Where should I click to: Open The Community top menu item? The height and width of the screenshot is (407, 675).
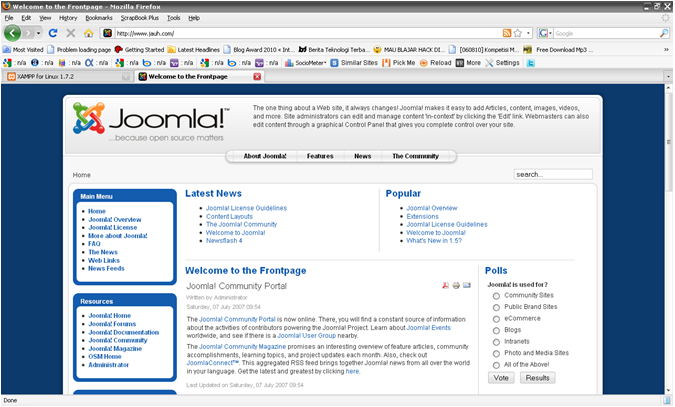[x=415, y=156]
